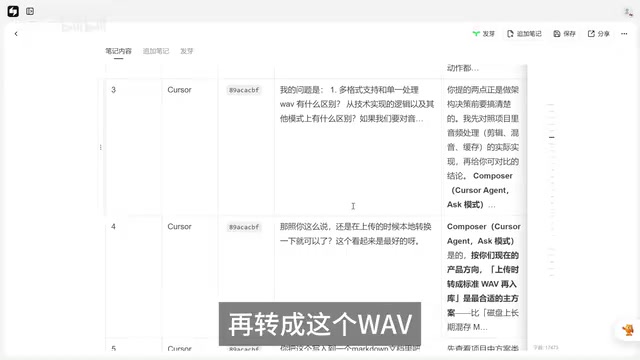Click the word count label at bottom right
Viewport: 640px width, 360px height.
coord(545,347)
